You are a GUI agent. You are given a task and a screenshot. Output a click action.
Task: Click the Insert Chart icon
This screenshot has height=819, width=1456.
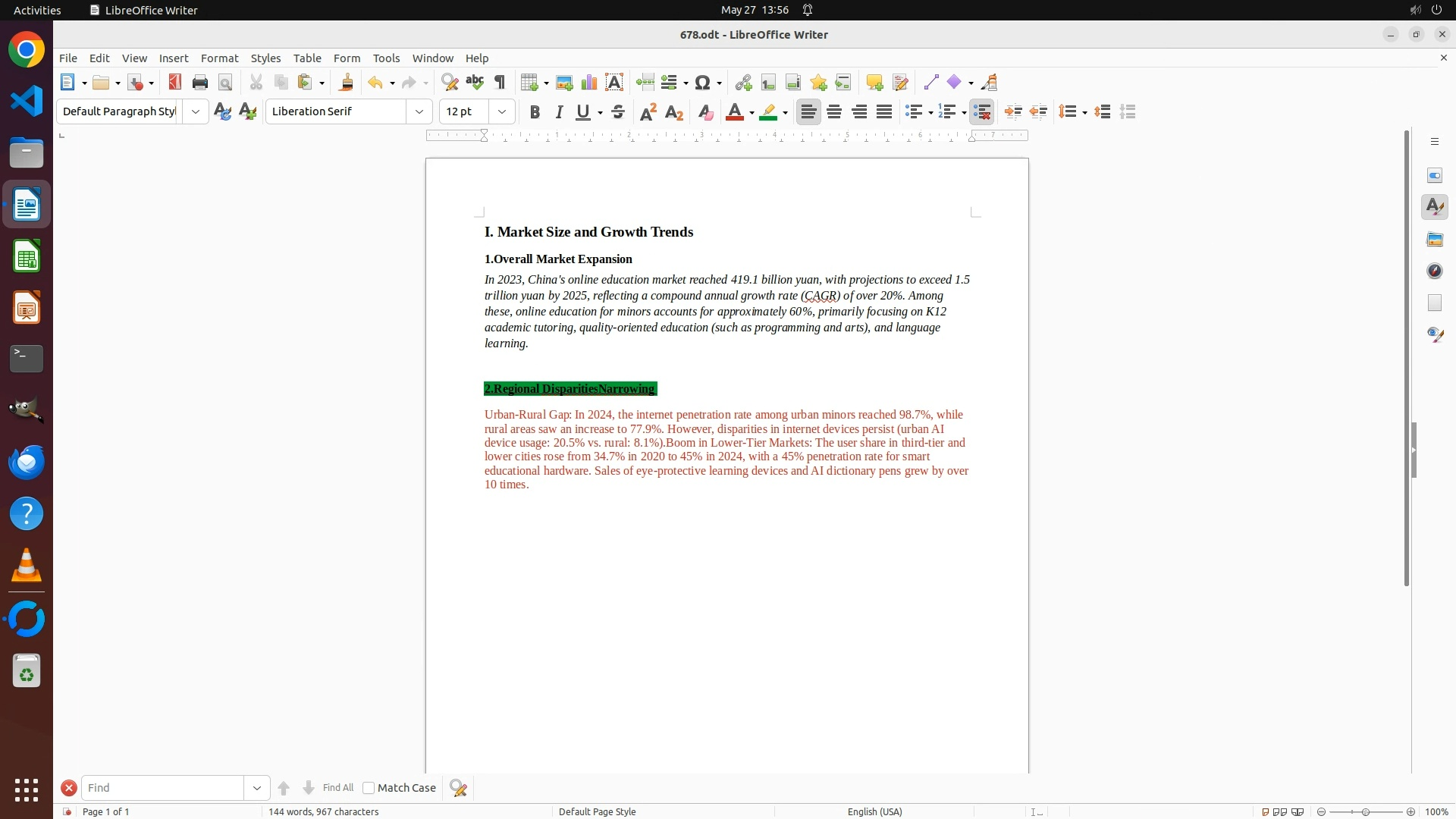point(588,83)
